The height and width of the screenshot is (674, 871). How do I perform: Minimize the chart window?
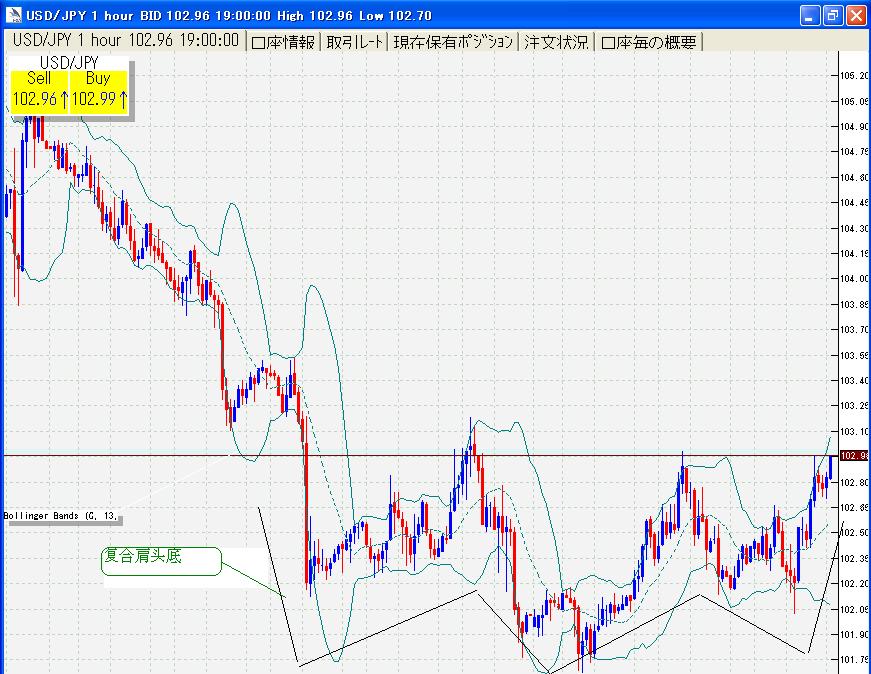point(810,15)
